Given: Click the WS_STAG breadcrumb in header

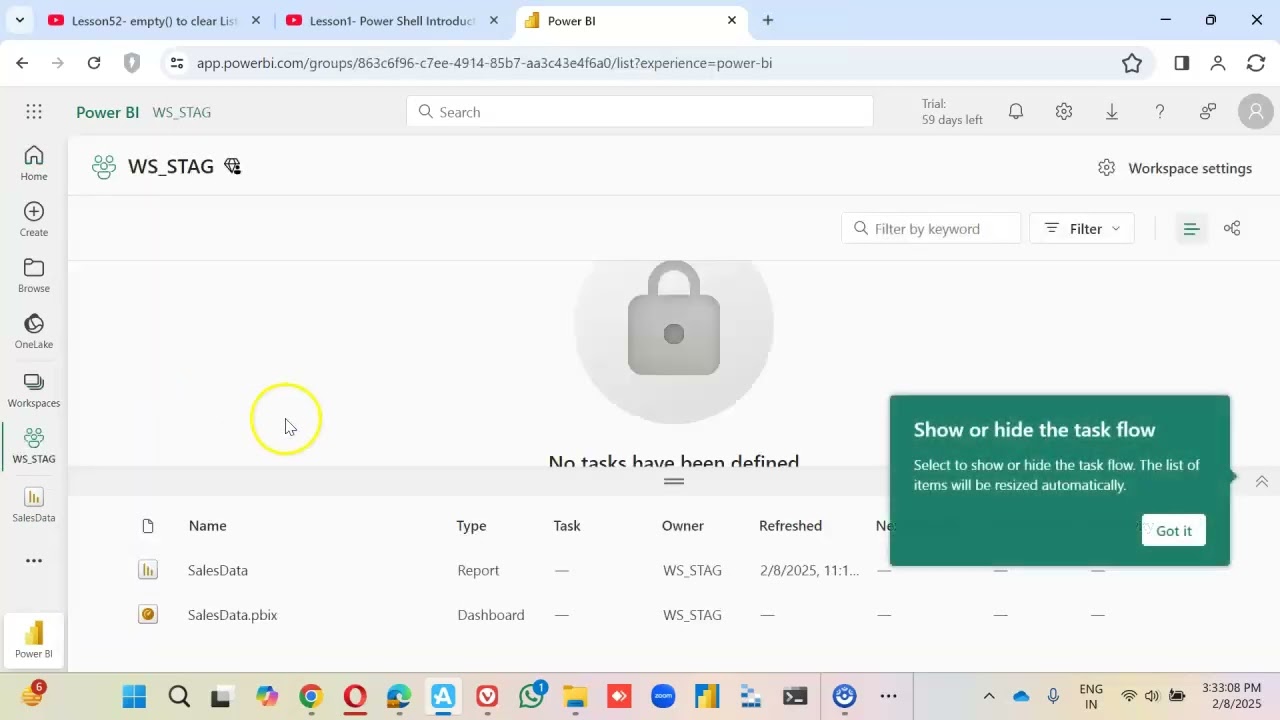Looking at the screenshot, I should coord(182,112).
